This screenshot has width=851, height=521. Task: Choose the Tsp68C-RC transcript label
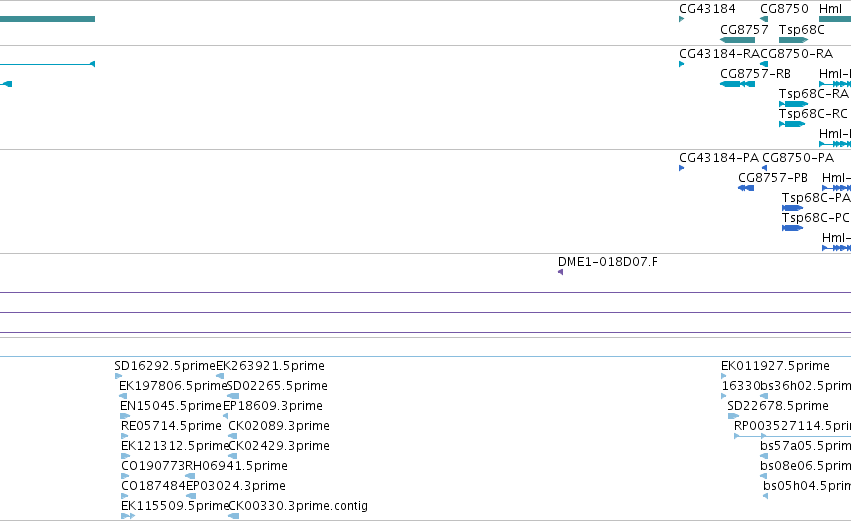pos(813,114)
